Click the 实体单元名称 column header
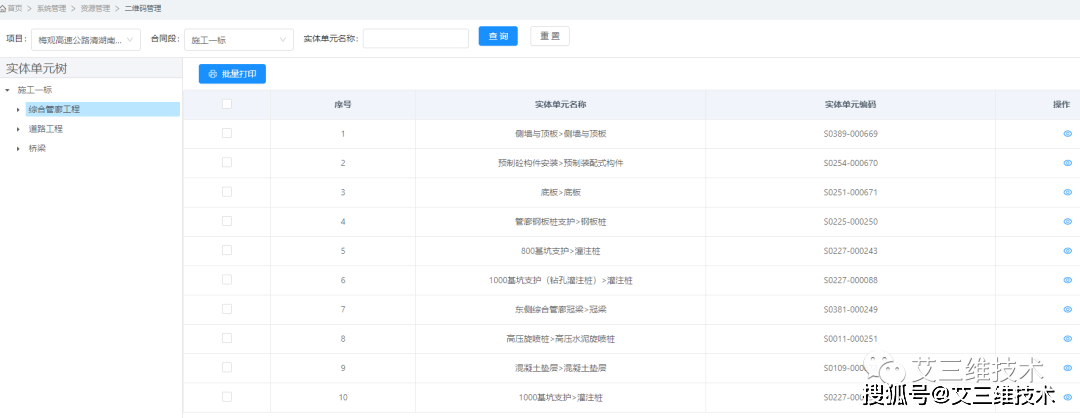Screen dimensions: 1080x418 tap(561, 105)
